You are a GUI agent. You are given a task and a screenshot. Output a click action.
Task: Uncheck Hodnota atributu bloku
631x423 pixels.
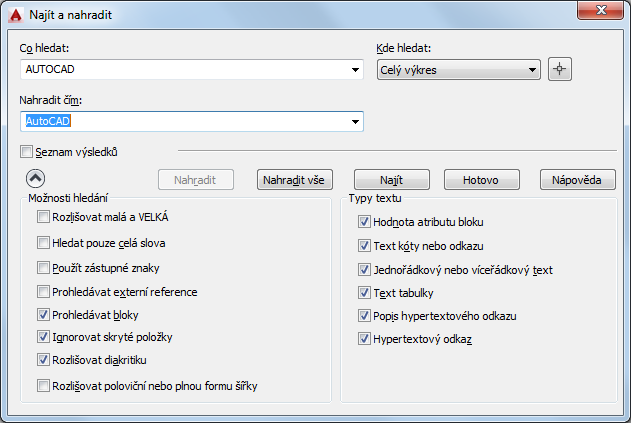364,222
